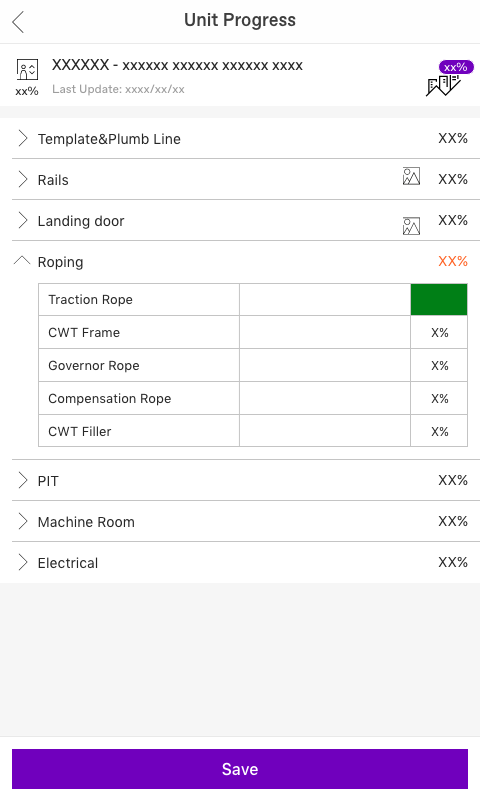Expand the PIT section
Viewport: 480px width, 800px height.
(x=23, y=480)
